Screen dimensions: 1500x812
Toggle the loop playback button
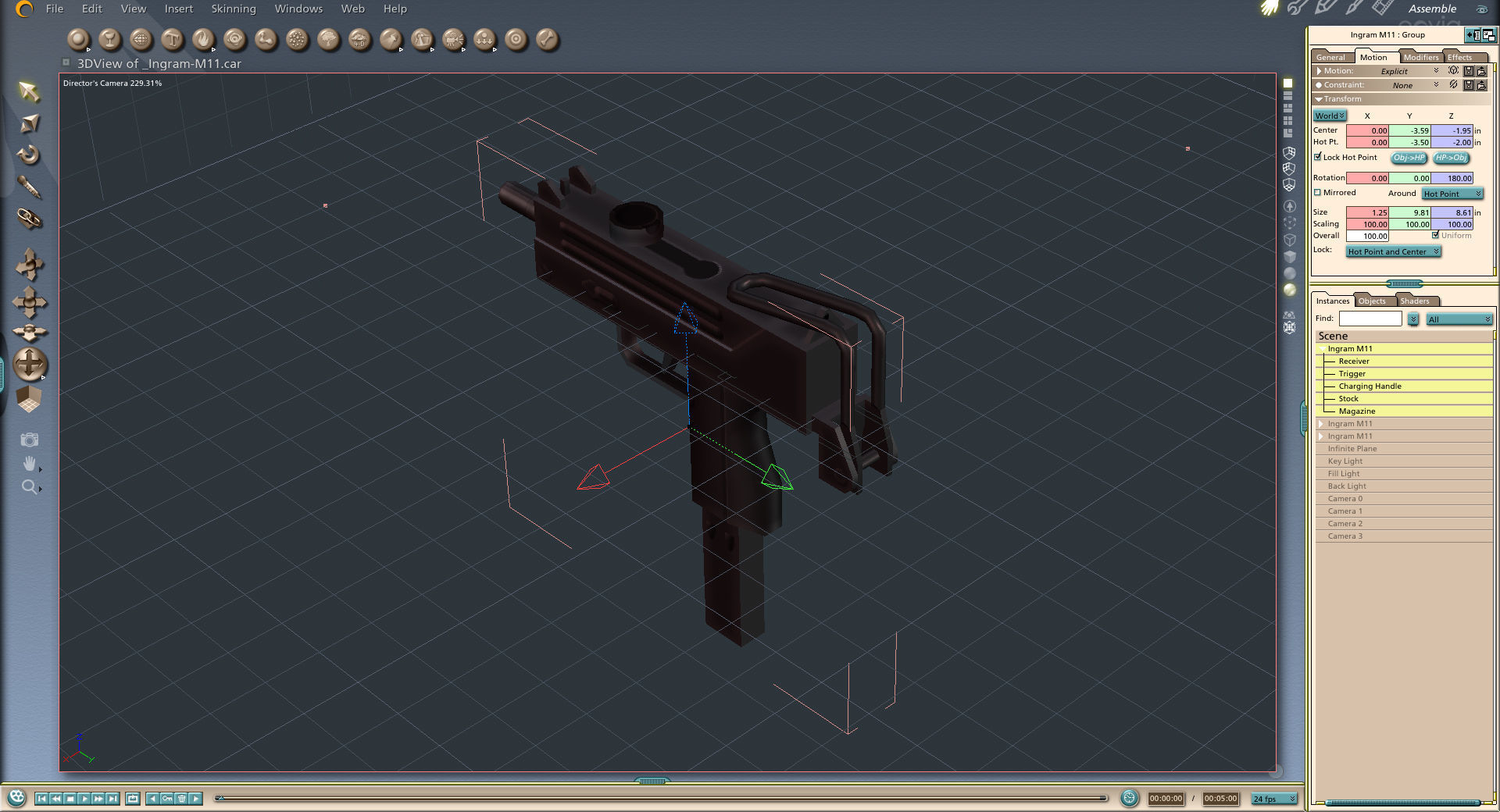(133, 799)
